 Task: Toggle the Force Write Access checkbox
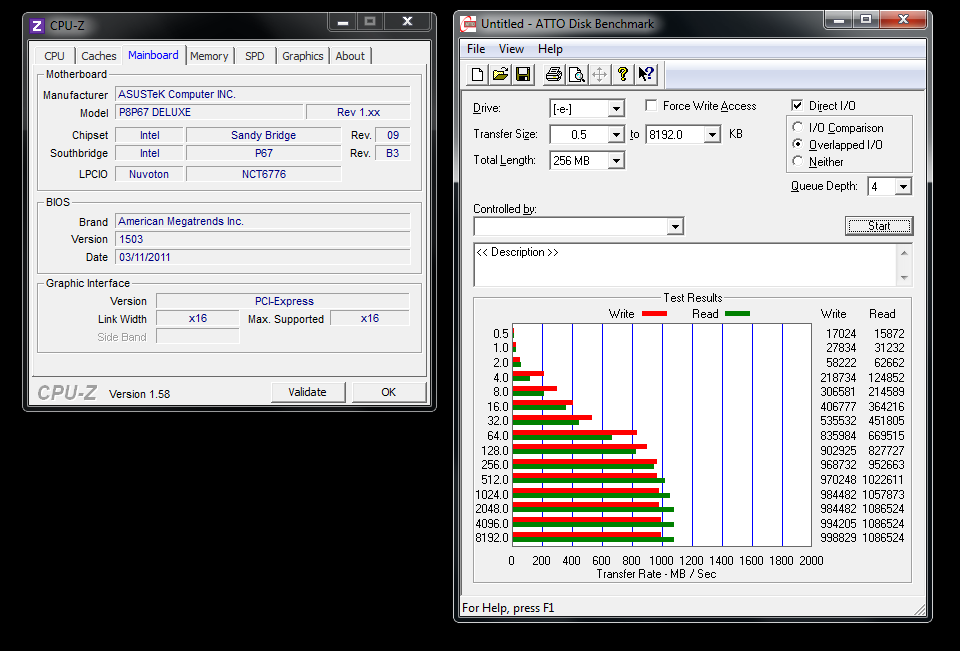651,105
